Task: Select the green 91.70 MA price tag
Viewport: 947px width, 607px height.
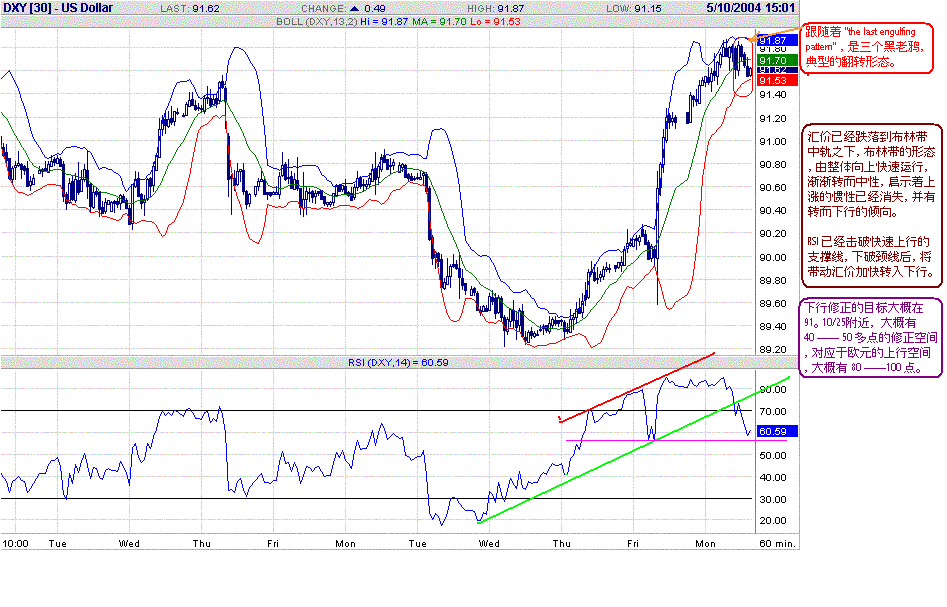Action: 777,60
